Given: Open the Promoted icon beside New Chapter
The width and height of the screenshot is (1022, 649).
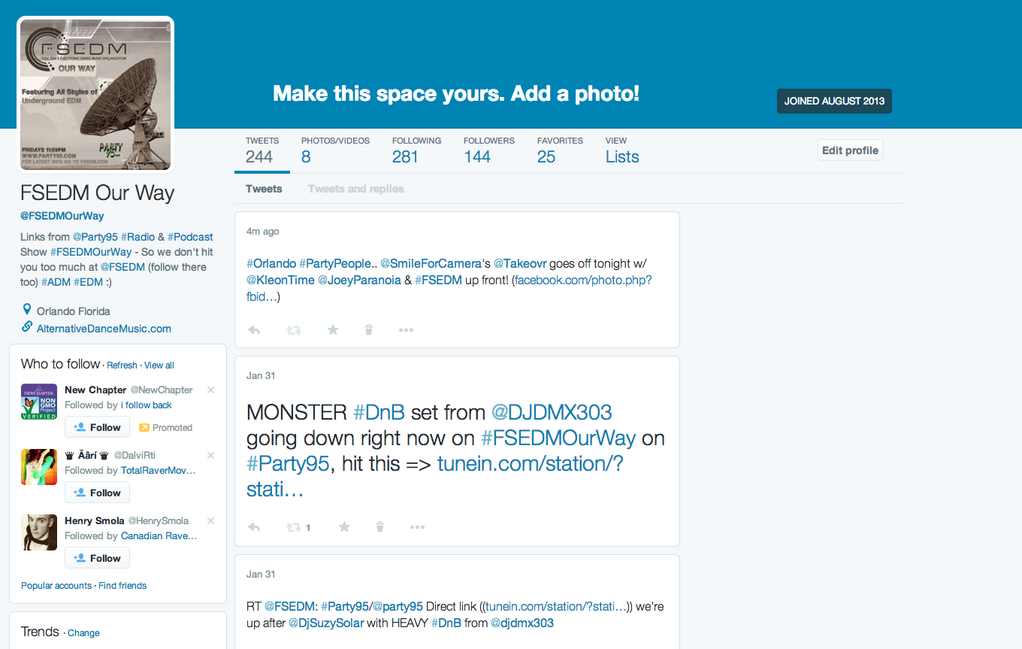Looking at the screenshot, I should point(144,427).
